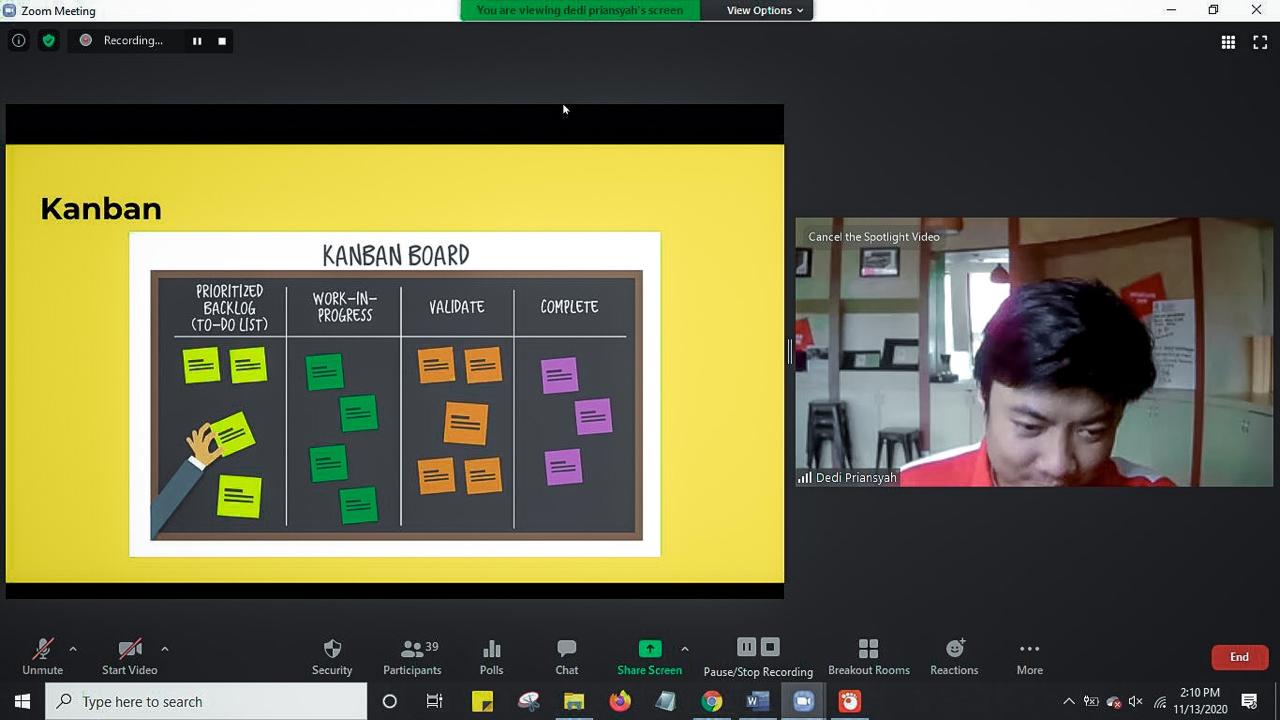1280x720 pixels.
Task: Show meeting information icon
Action: (x=18, y=41)
